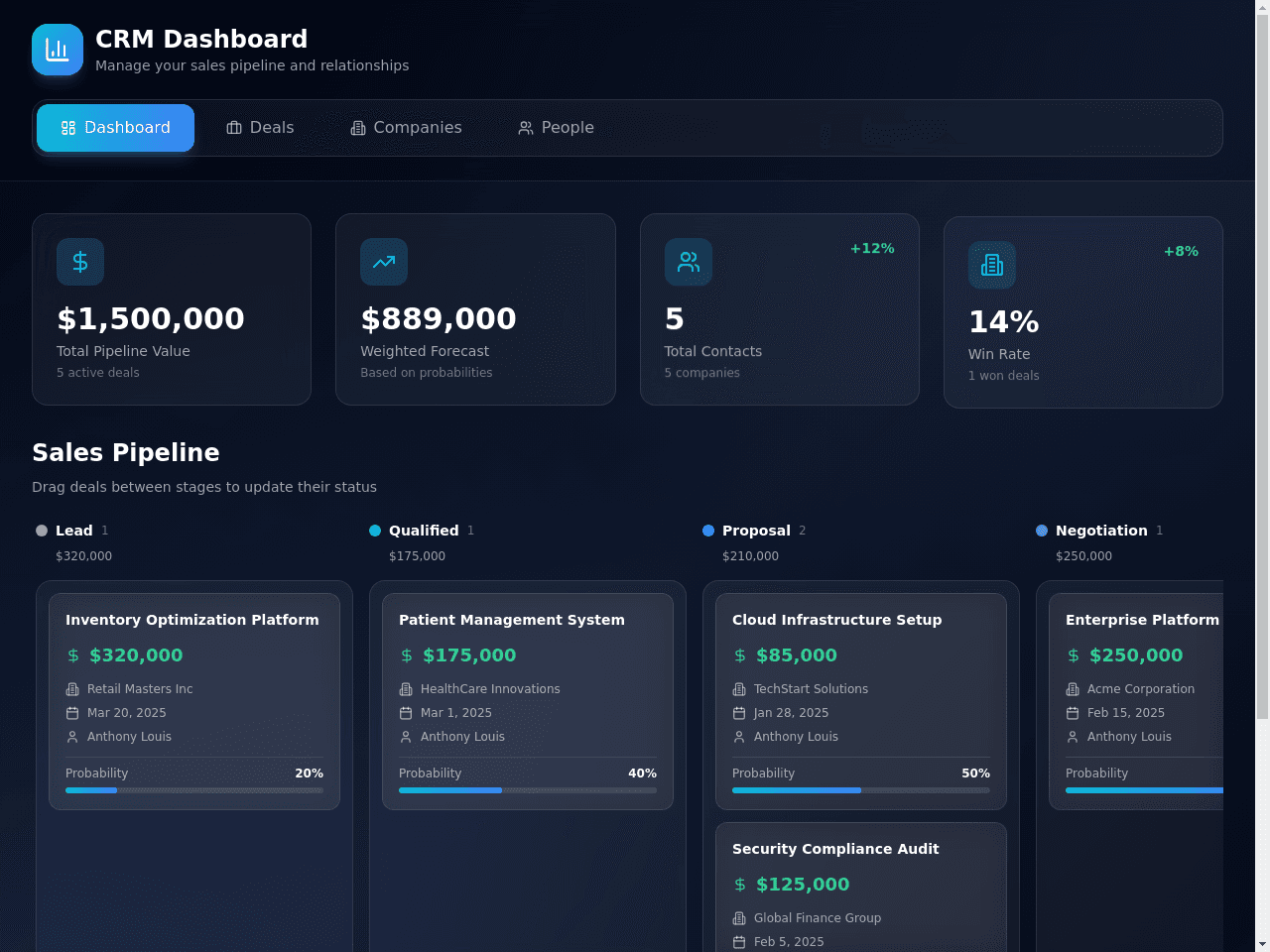Click calendar icon next to Feb 5, 2025

point(739,942)
